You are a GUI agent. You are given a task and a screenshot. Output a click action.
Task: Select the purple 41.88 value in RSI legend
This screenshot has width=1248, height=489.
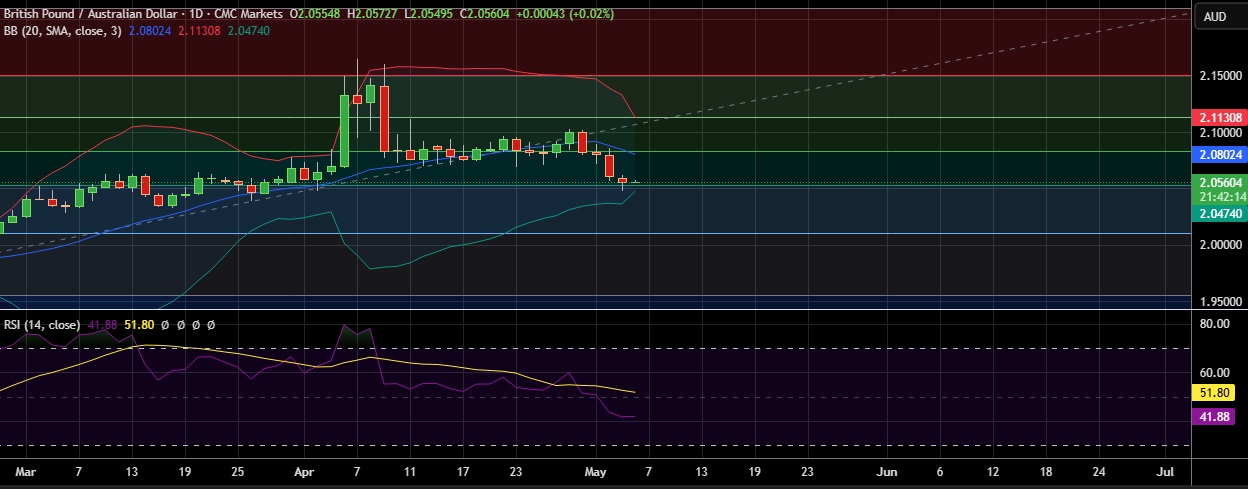103,325
